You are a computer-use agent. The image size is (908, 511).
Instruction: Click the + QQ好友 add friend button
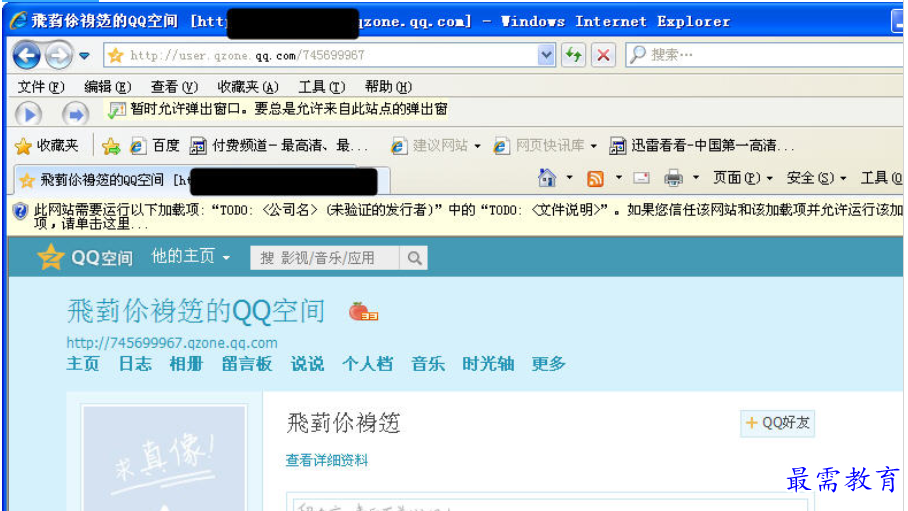pyautogui.click(x=777, y=423)
